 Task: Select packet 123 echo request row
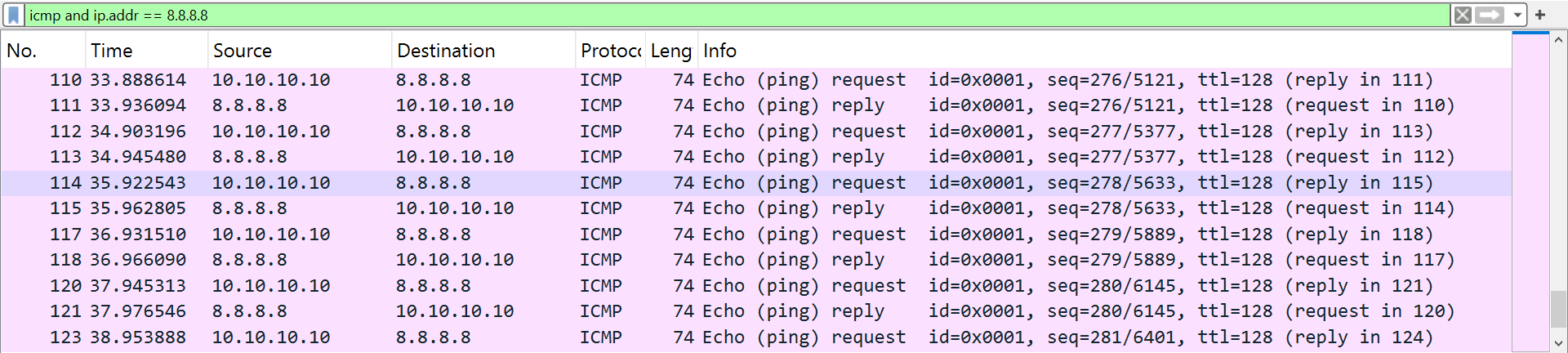[735, 337]
